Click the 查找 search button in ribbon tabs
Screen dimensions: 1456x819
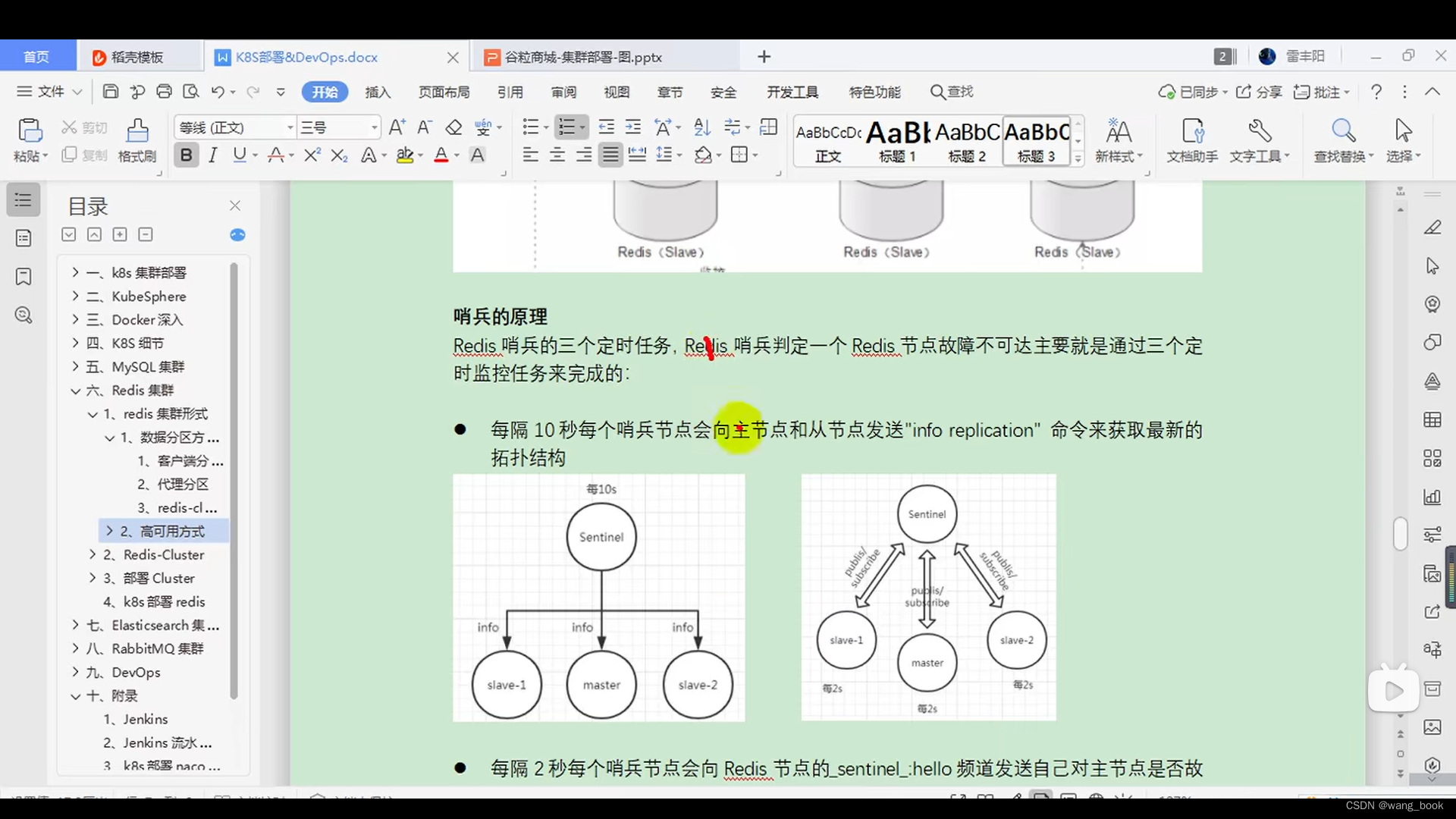point(952,92)
